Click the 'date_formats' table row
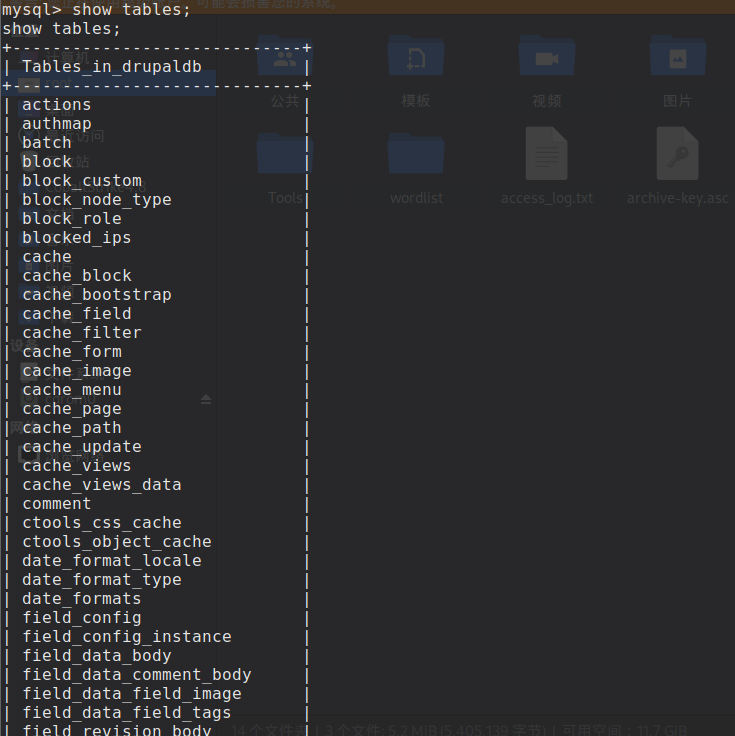The height and width of the screenshot is (736, 735). coord(156,599)
